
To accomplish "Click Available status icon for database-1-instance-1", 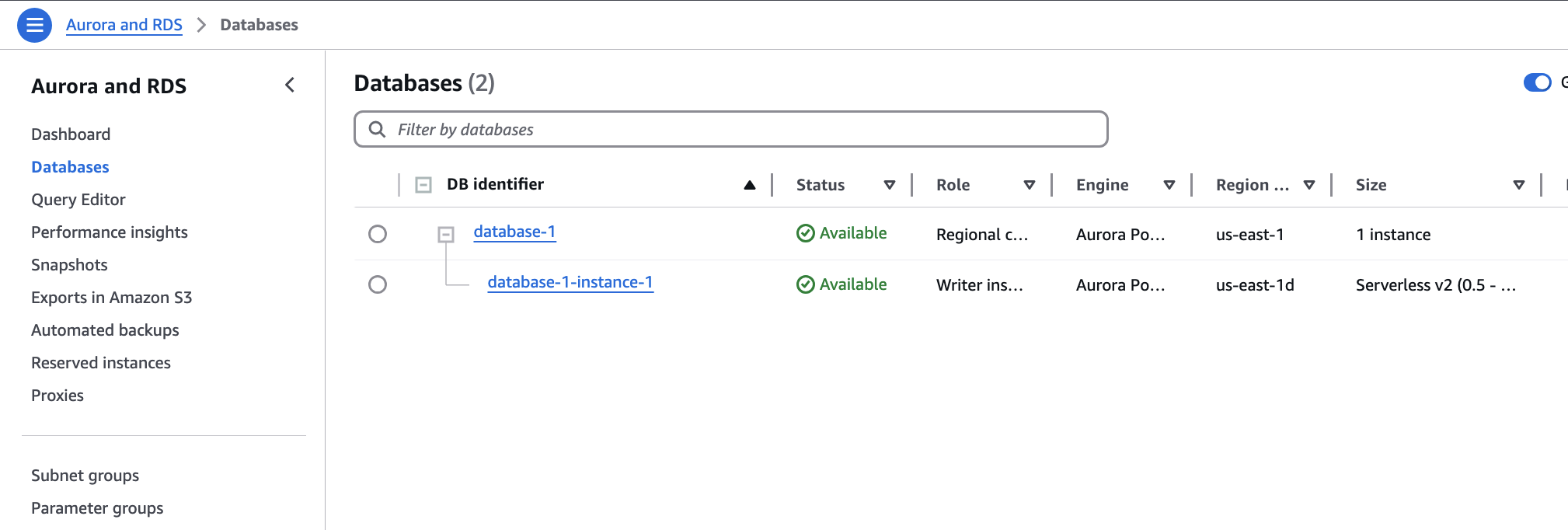I will coord(806,284).
